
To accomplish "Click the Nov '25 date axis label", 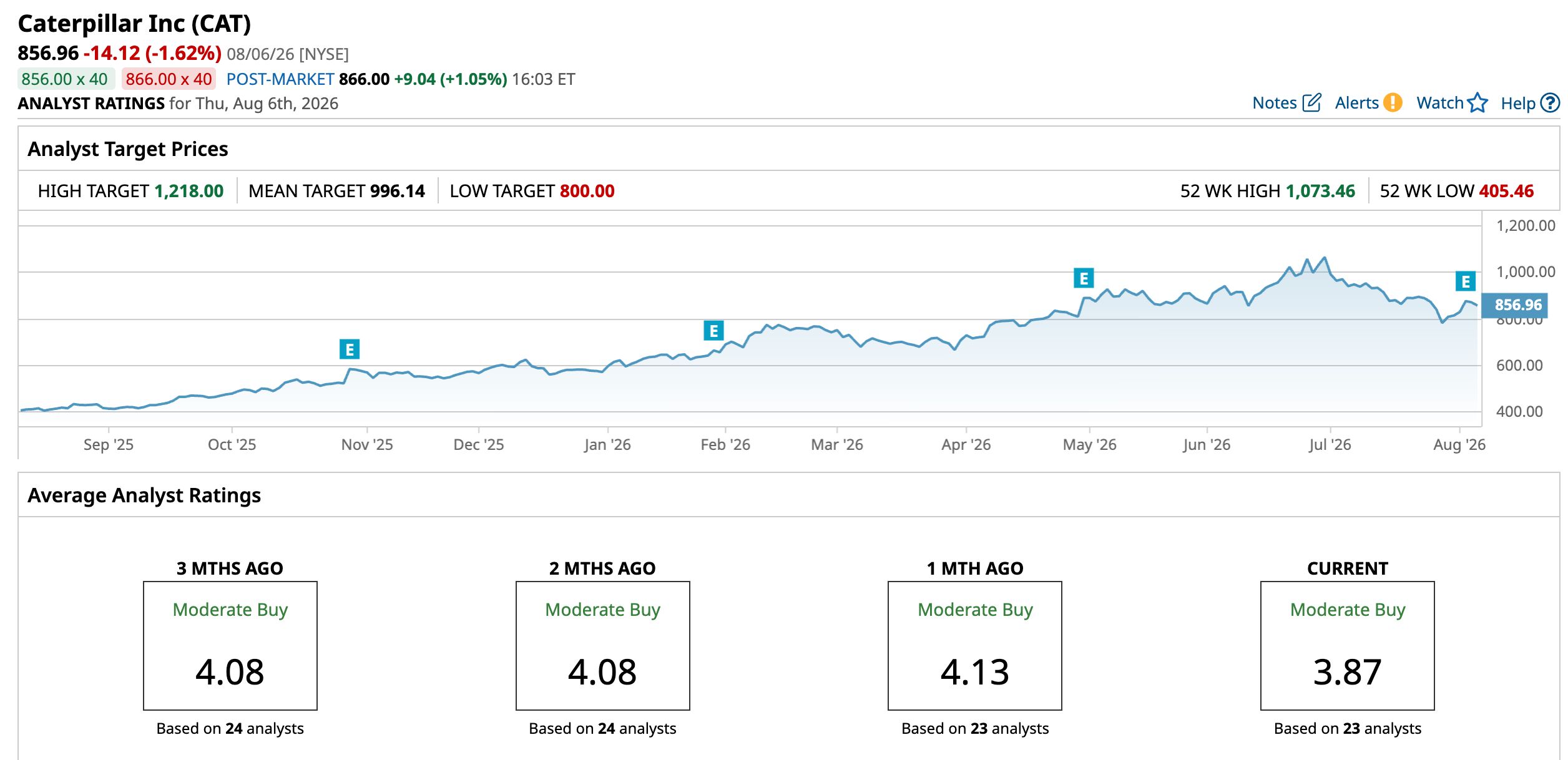I will click(367, 445).
